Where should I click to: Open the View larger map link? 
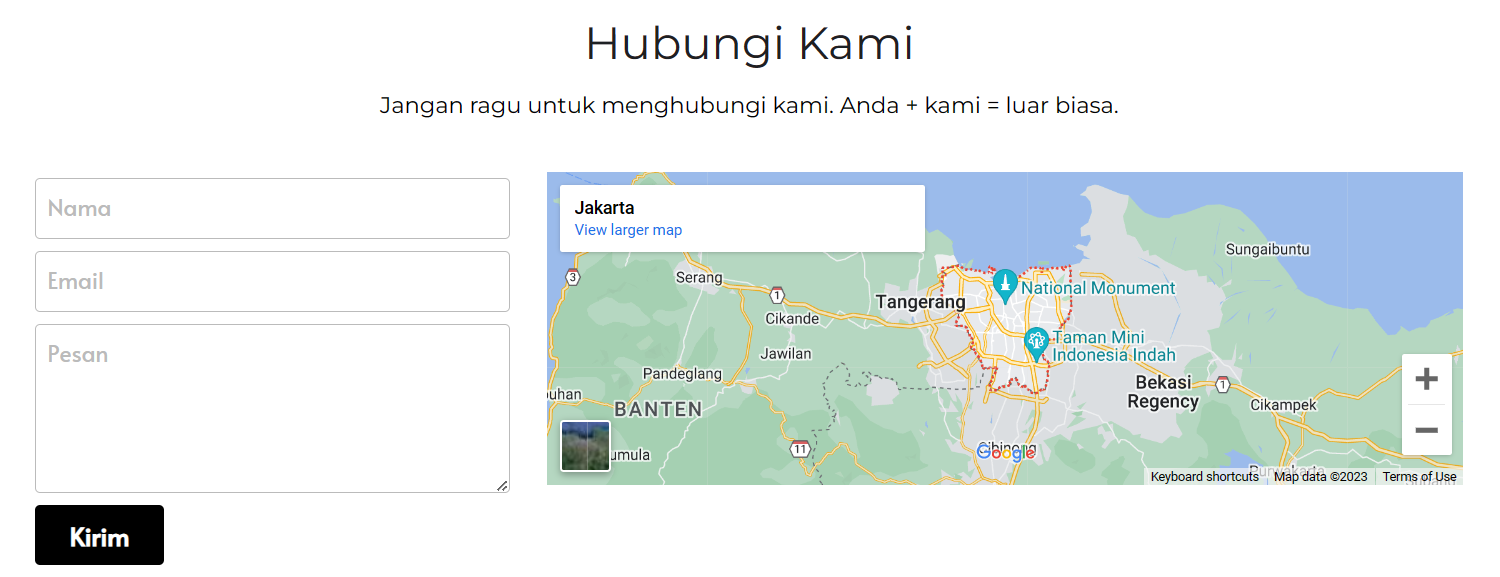(x=628, y=230)
